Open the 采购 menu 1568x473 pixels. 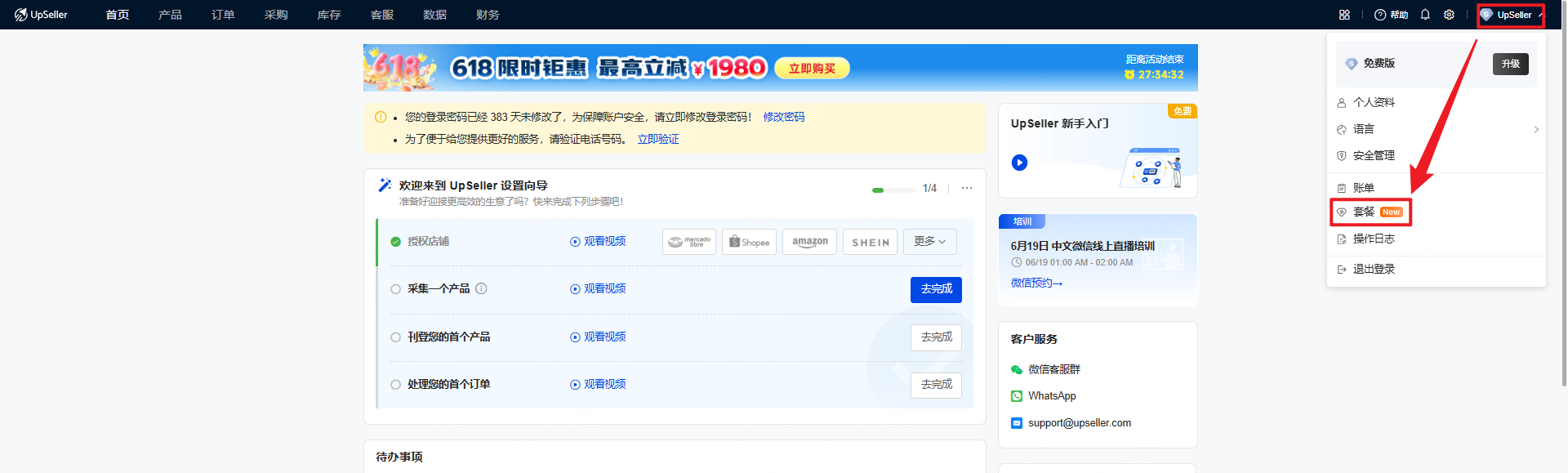(x=276, y=15)
